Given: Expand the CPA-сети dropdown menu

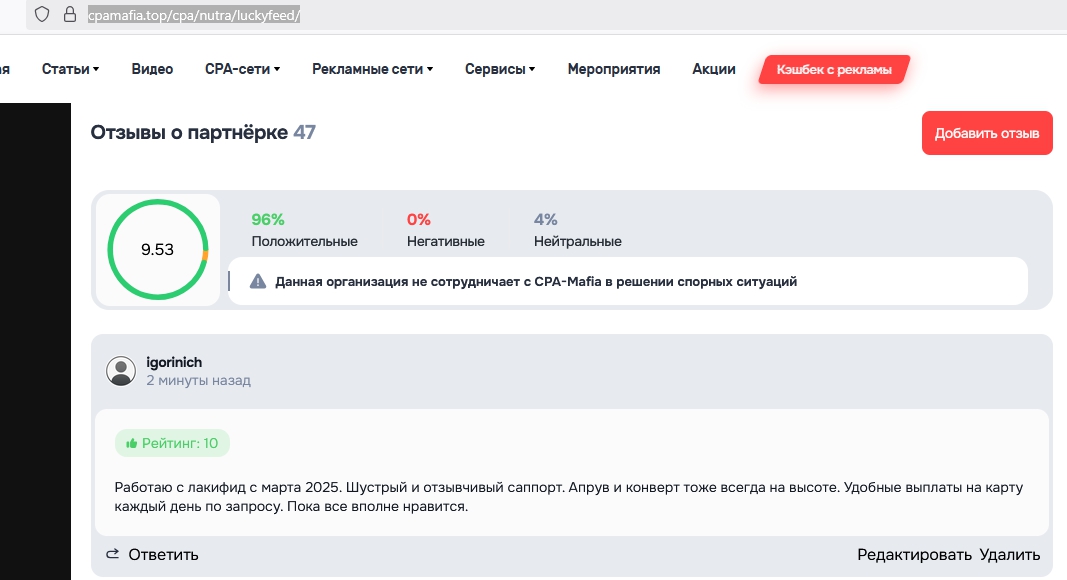Looking at the screenshot, I should pyautogui.click(x=242, y=69).
